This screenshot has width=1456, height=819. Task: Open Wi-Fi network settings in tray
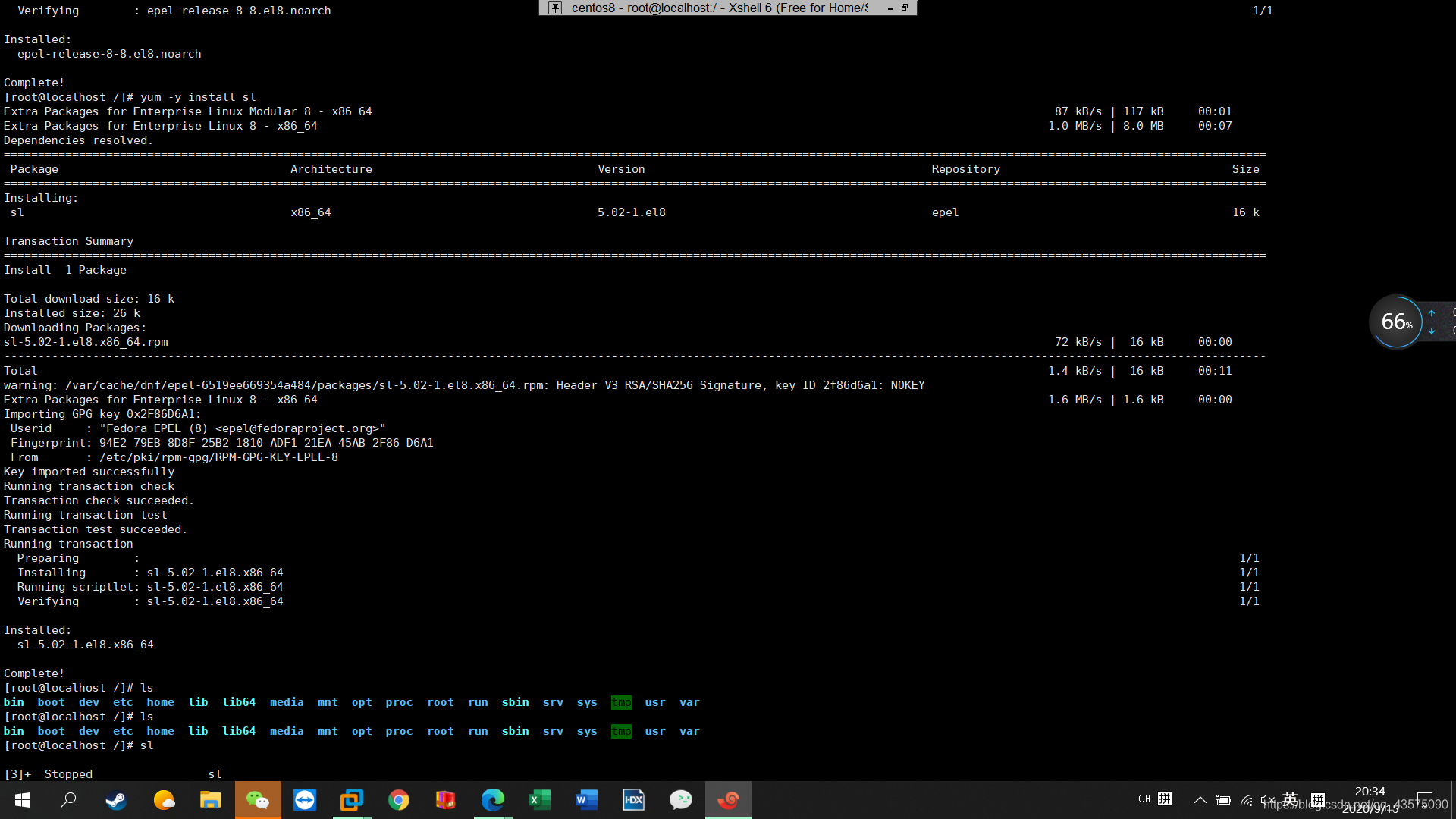tap(1246, 800)
